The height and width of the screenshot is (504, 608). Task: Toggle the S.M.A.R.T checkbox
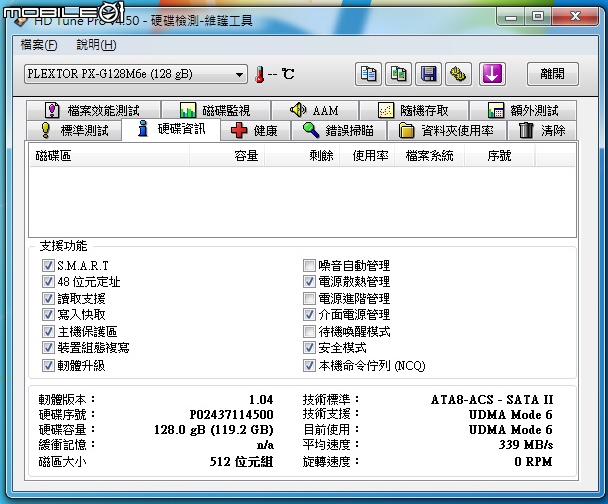click(48, 266)
